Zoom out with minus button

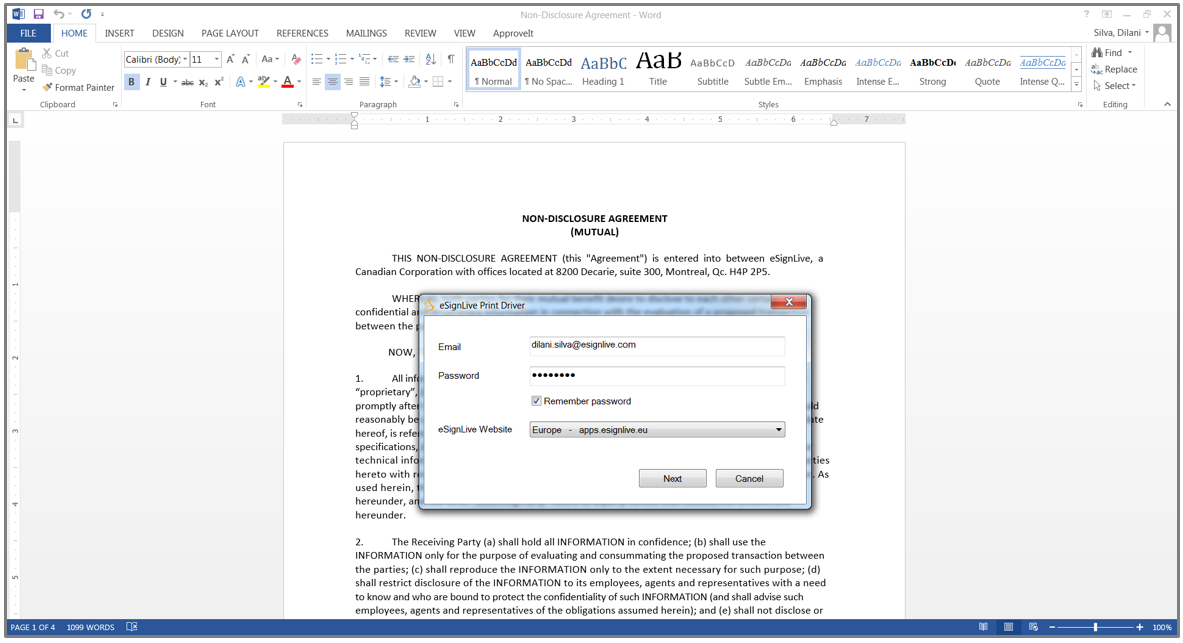[x=1052, y=627]
